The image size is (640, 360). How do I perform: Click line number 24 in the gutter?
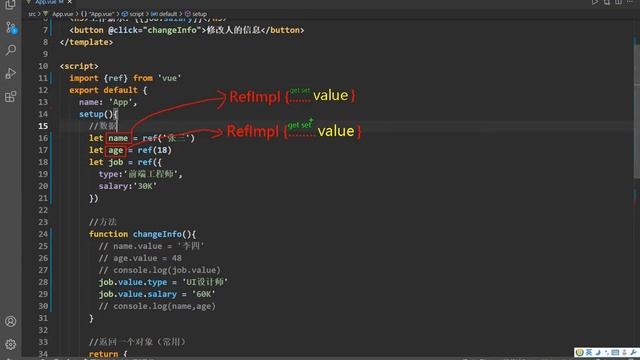[43, 234]
